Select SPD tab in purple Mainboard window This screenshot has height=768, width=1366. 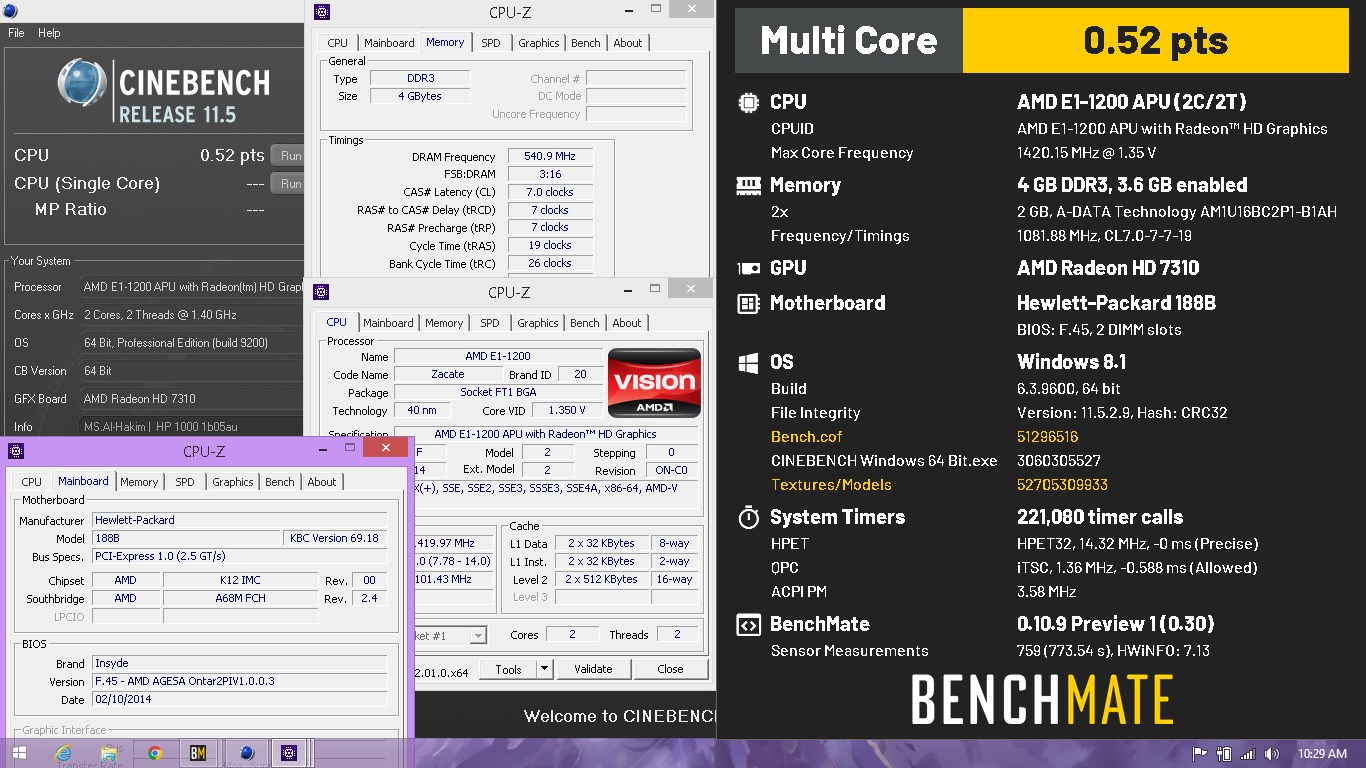pos(185,482)
